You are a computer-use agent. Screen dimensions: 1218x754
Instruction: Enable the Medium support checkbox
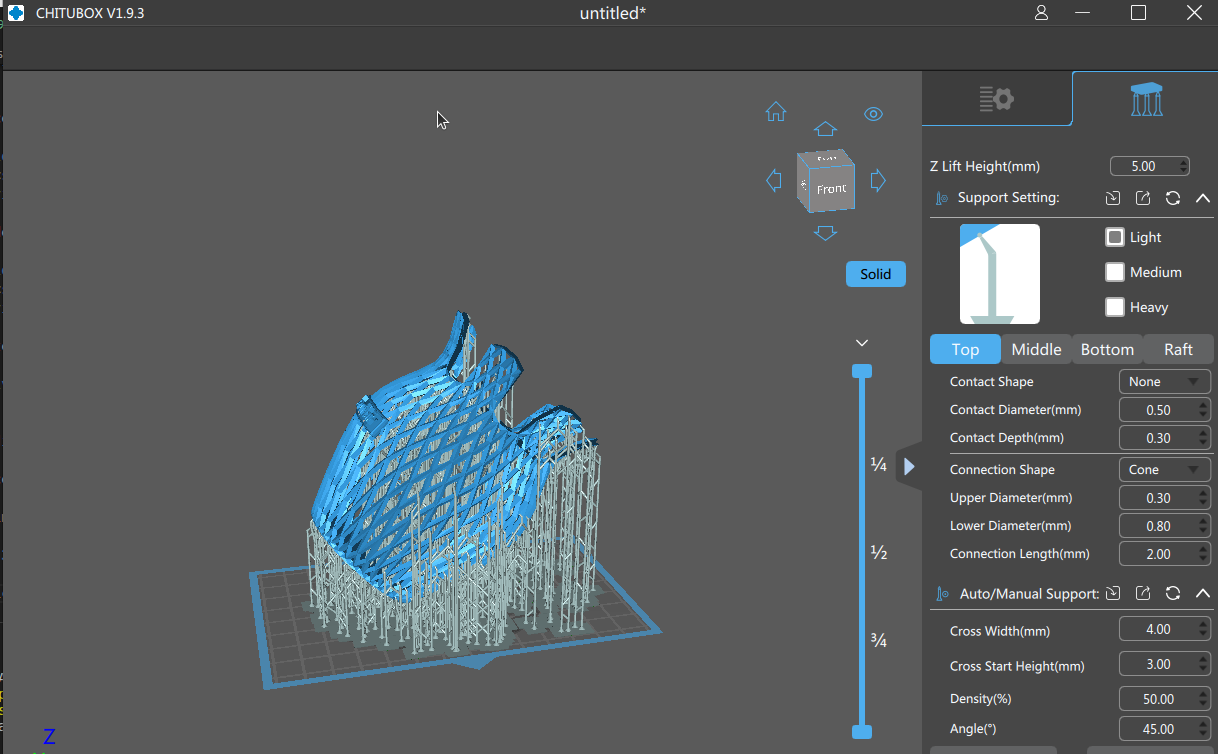[x=1115, y=272]
